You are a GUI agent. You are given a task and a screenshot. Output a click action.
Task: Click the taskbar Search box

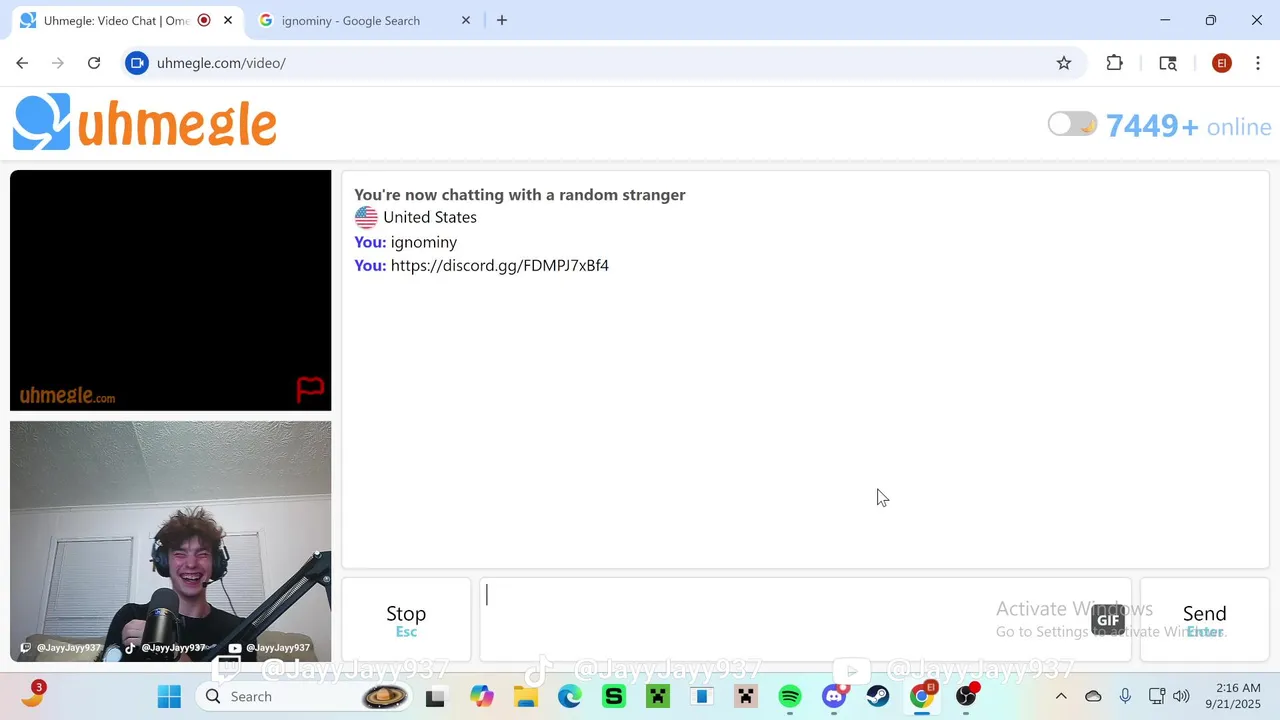pos(304,696)
